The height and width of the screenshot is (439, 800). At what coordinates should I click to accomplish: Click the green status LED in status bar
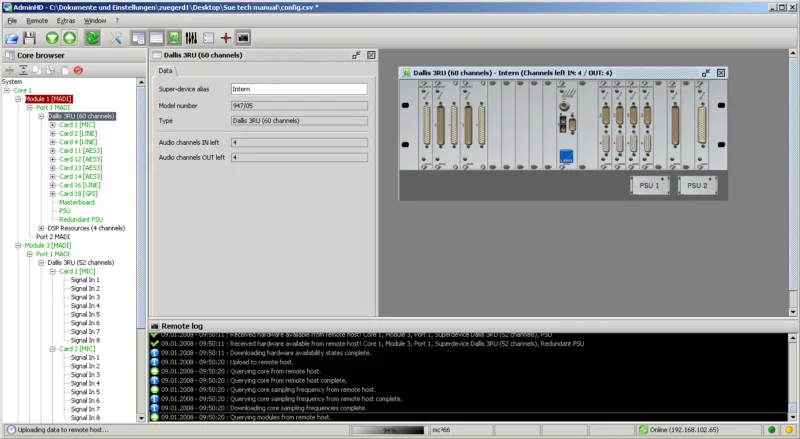[771, 430]
